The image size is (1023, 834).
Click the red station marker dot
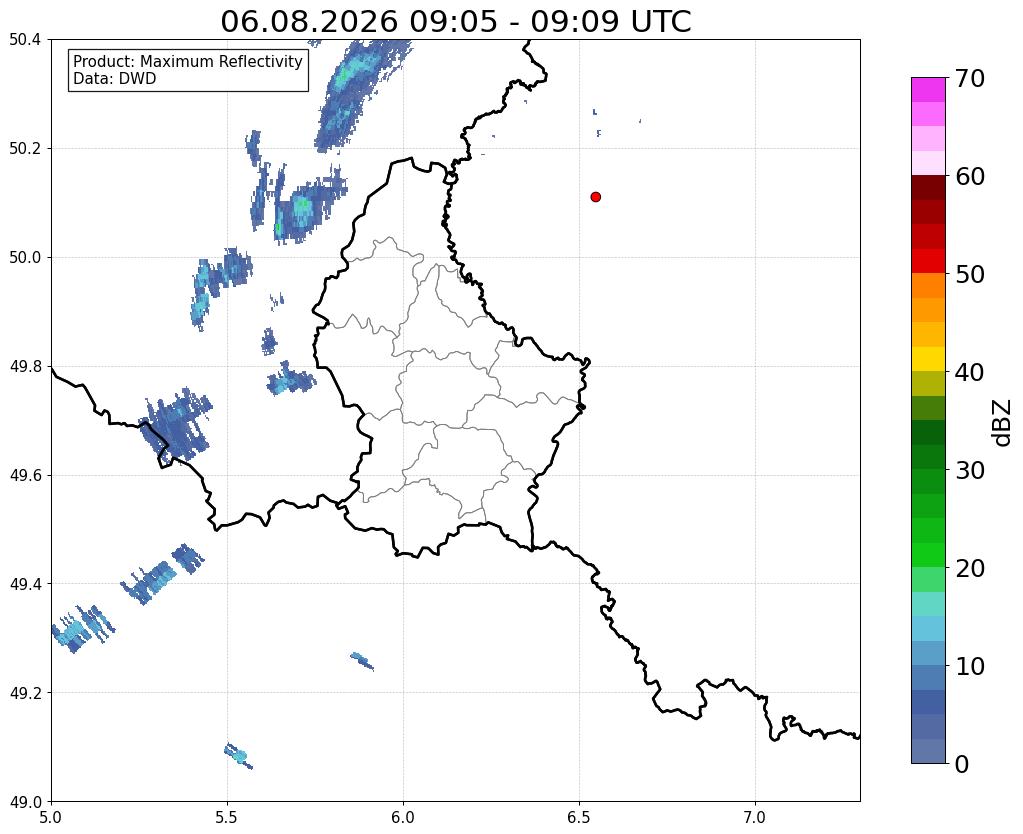click(x=595, y=197)
